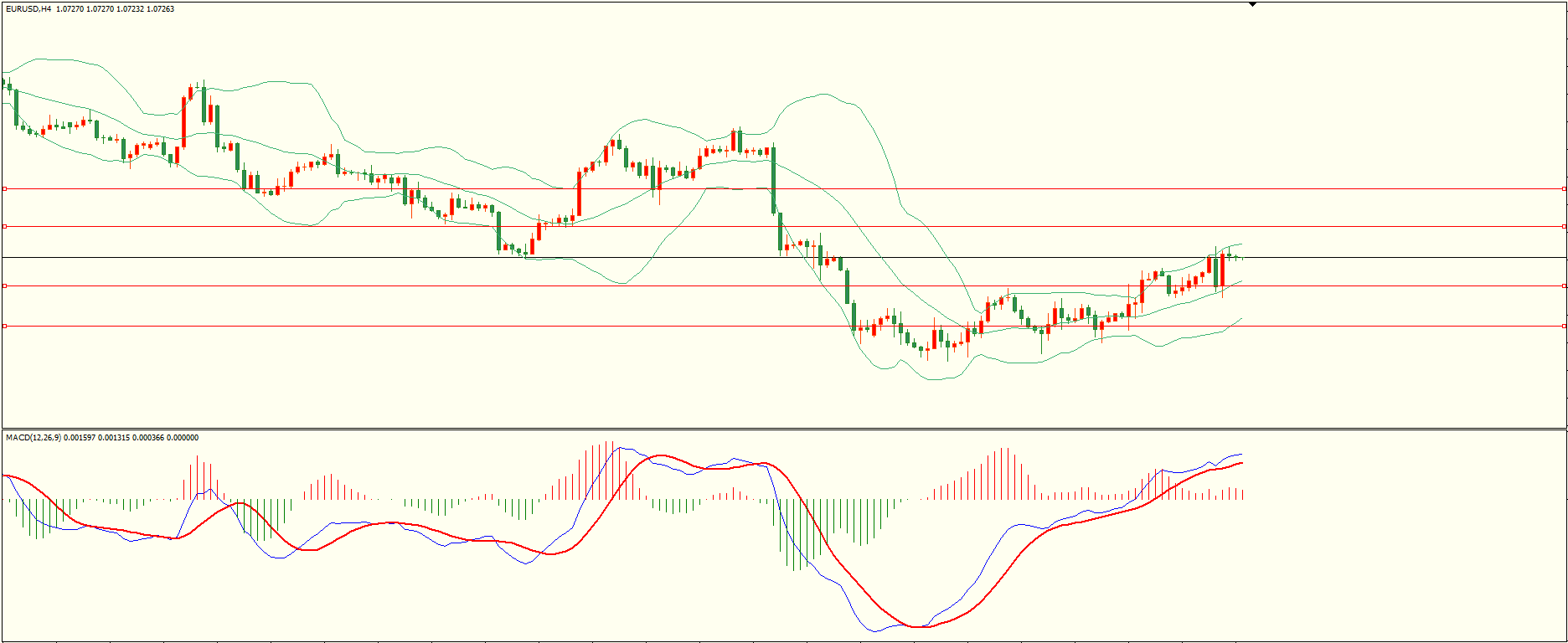Click right handle of lowest red line
The width and height of the screenshot is (1568, 643).
pos(1564,326)
